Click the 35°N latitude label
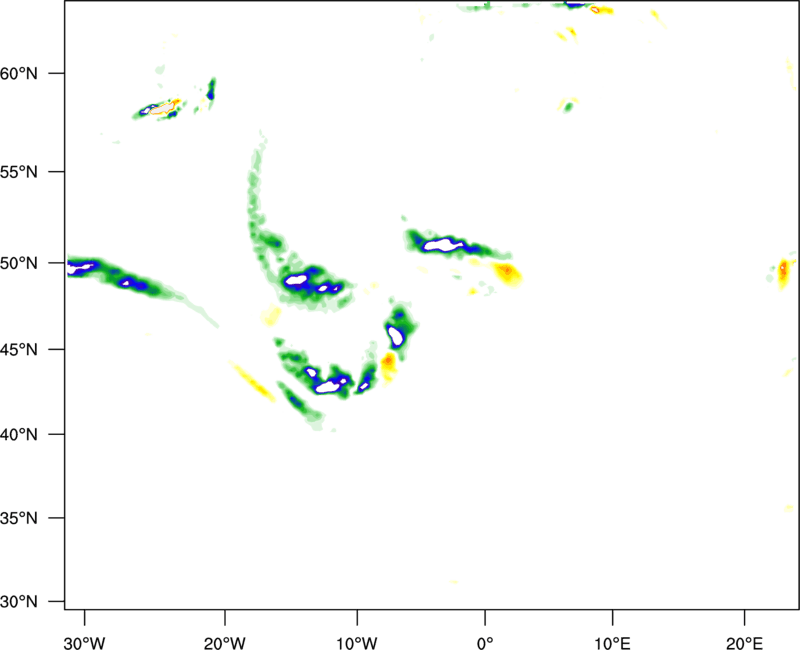 click(19, 518)
